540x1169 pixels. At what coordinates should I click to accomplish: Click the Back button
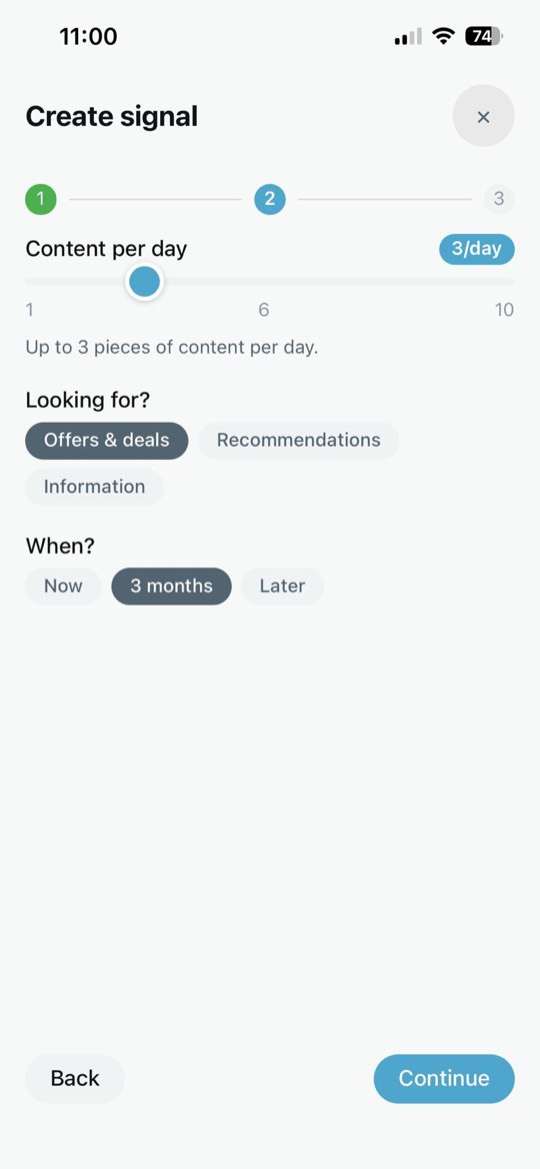click(75, 1078)
